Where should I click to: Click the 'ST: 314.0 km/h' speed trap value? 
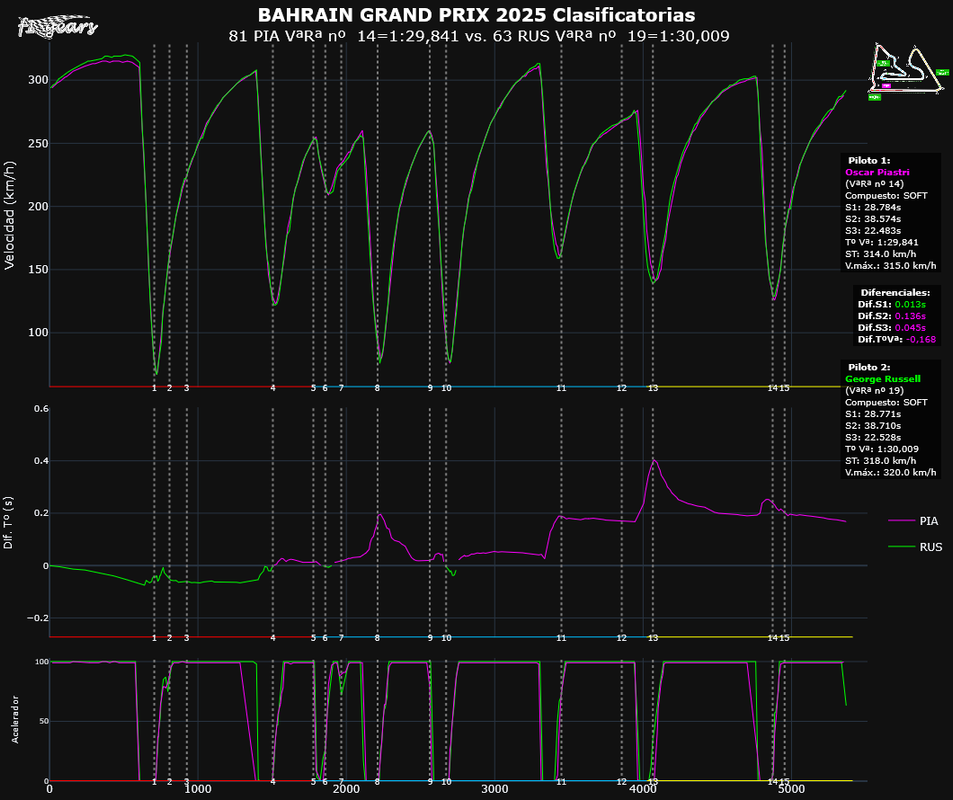point(880,254)
